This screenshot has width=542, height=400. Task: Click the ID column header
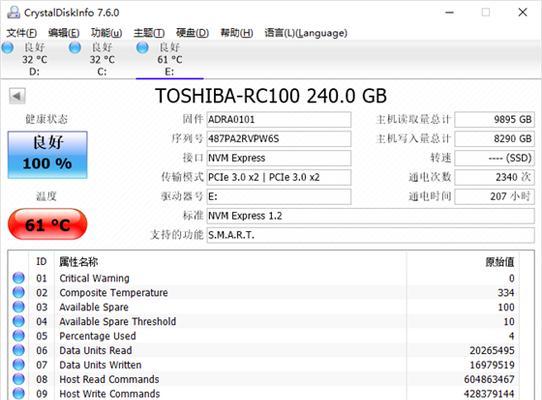[x=41, y=262]
